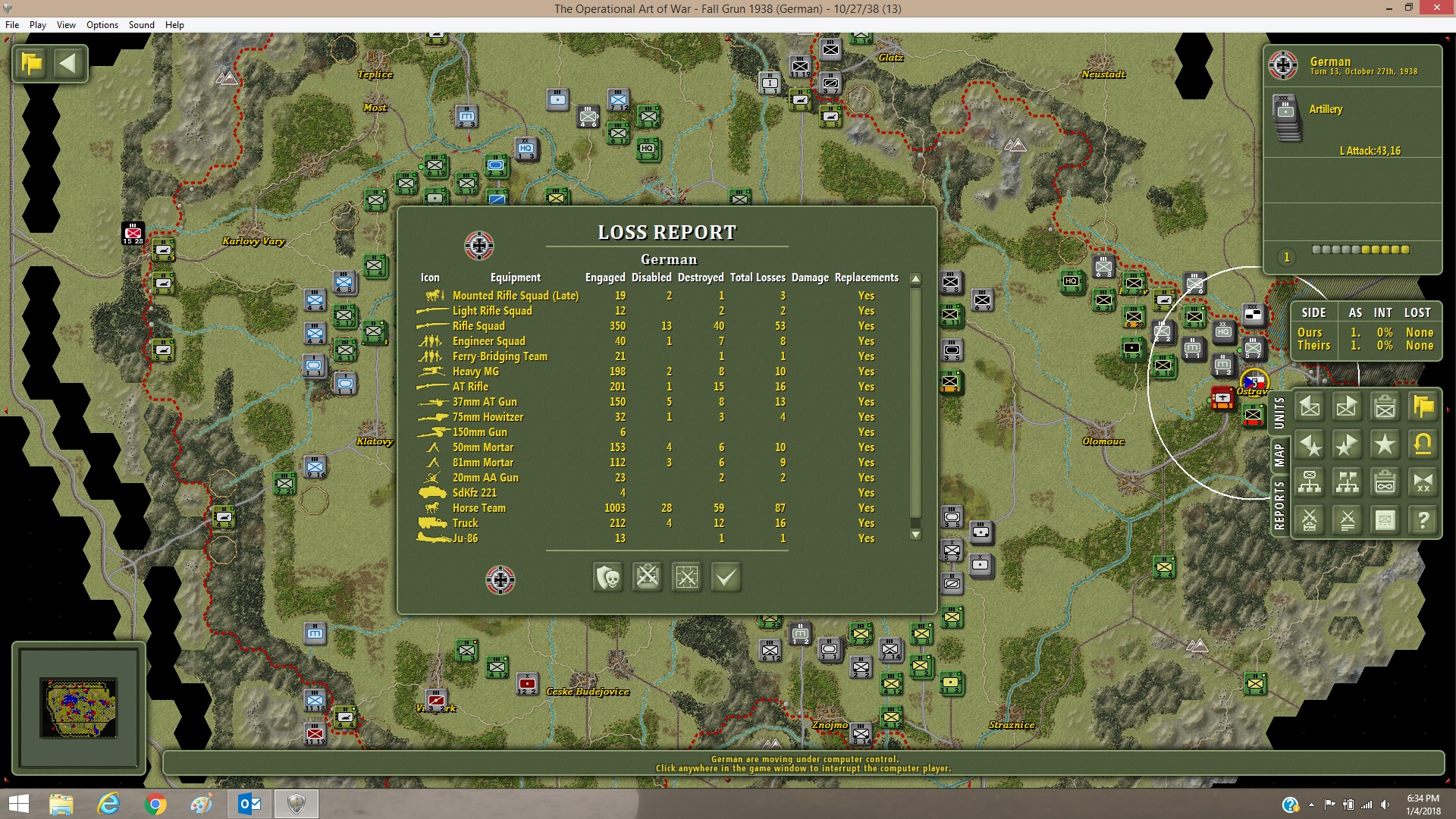Open the File menu

click(12, 25)
